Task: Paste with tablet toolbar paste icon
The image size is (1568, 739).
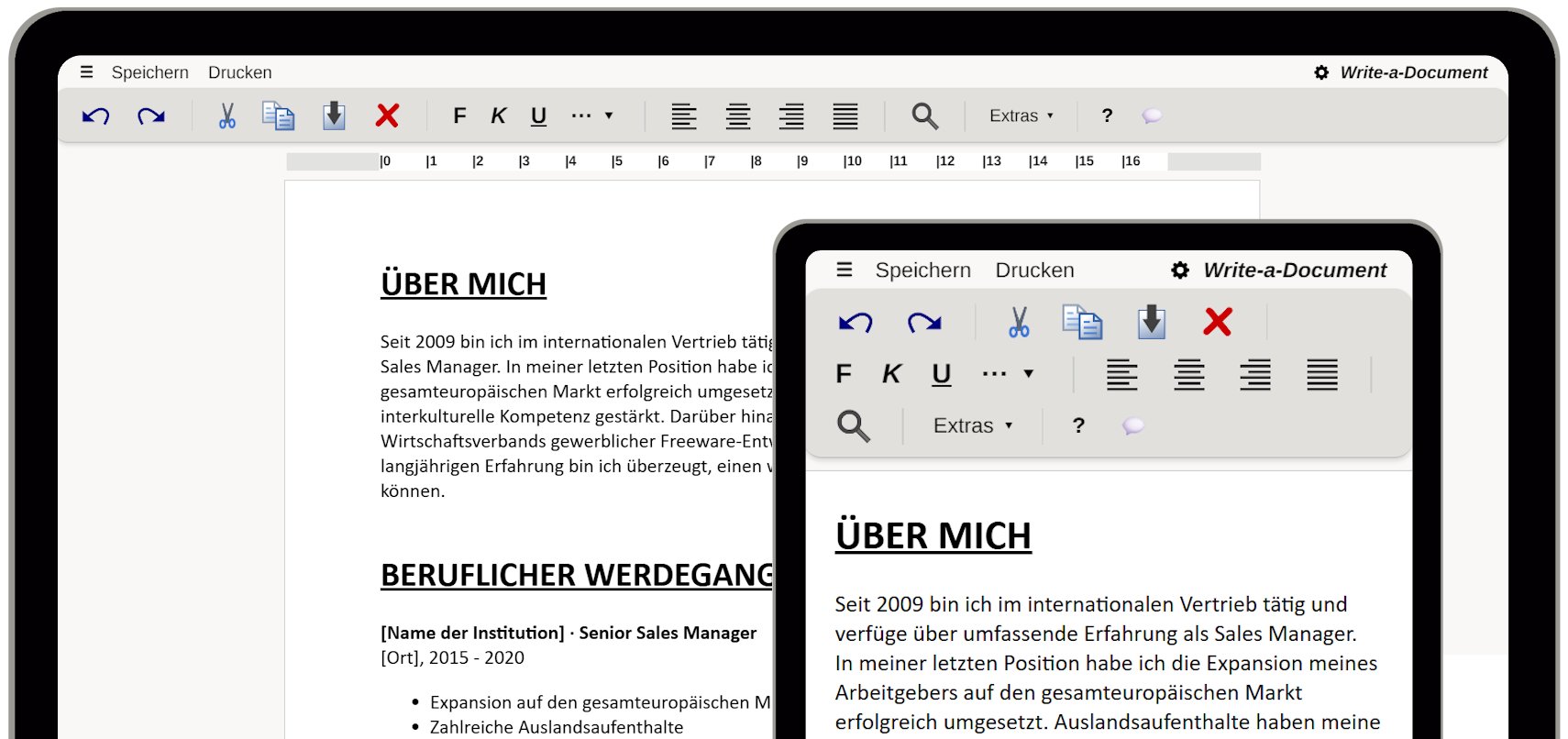Action: pyautogui.click(x=1152, y=322)
